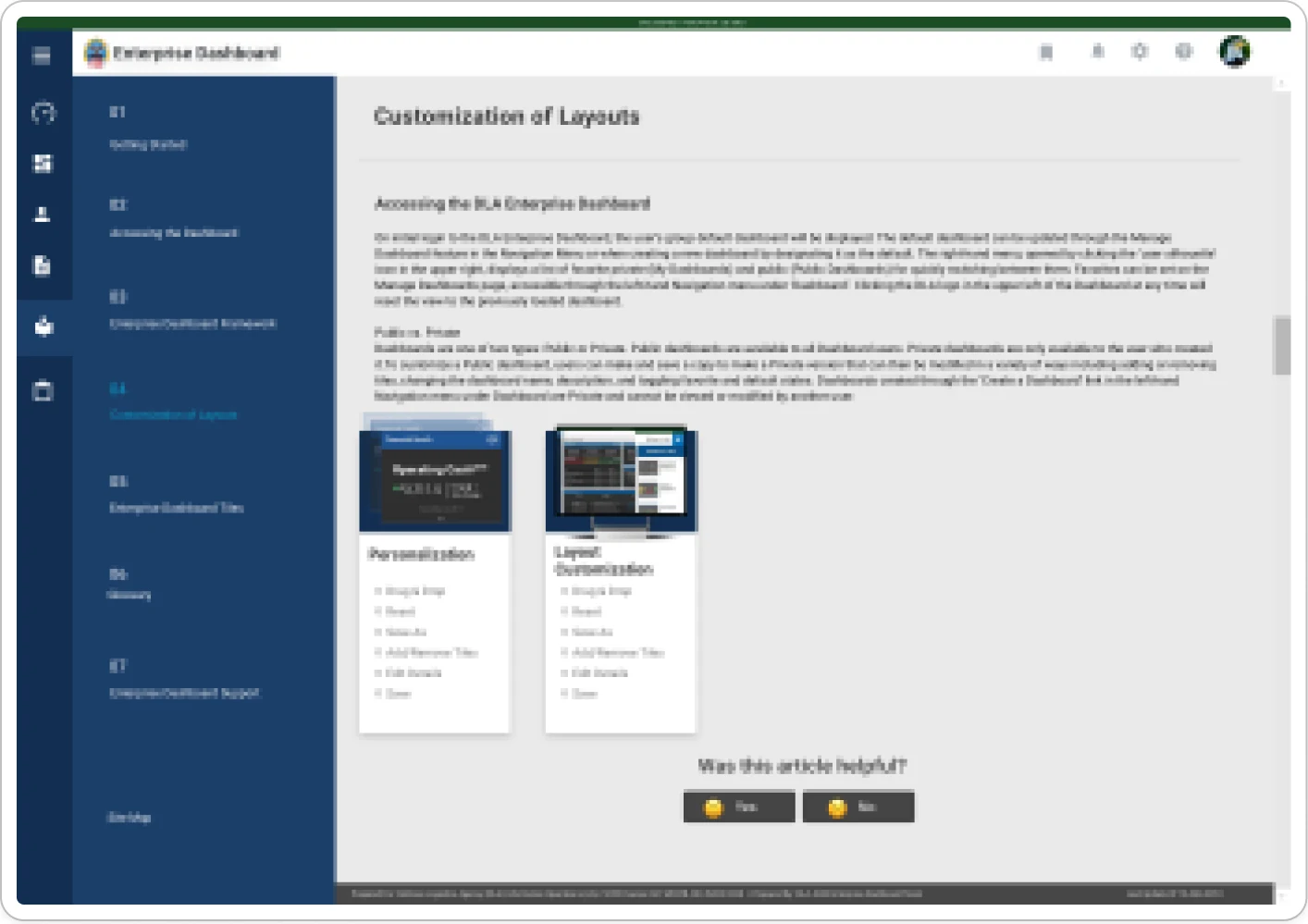Click Edit Details in Personalization card
1308x924 pixels.
pyautogui.click(x=413, y=673)
